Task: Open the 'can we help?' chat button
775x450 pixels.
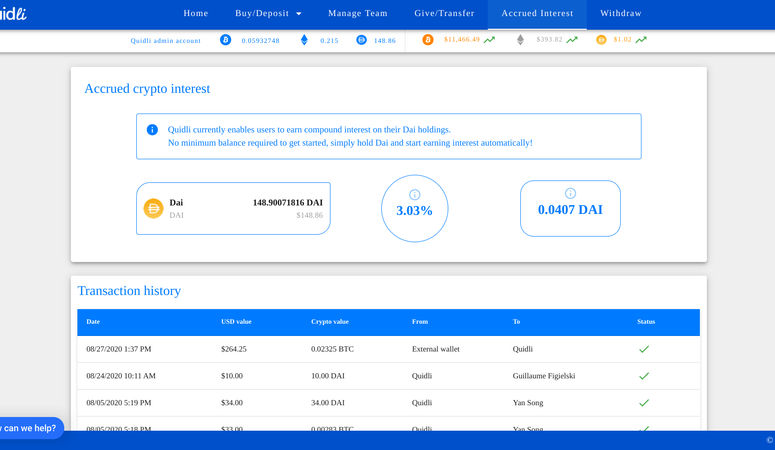Action: click(31, 428)
